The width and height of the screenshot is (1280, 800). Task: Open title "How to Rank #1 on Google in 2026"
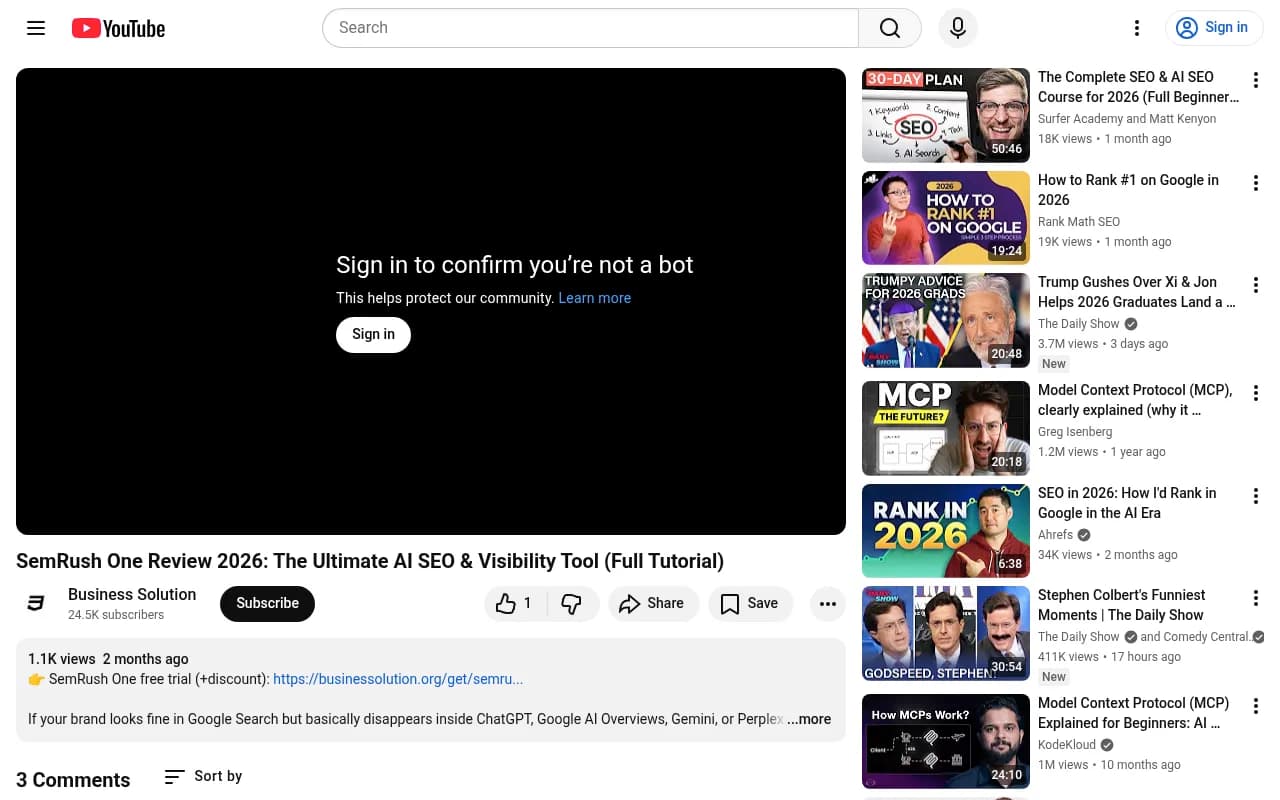tap(1128, 190)
